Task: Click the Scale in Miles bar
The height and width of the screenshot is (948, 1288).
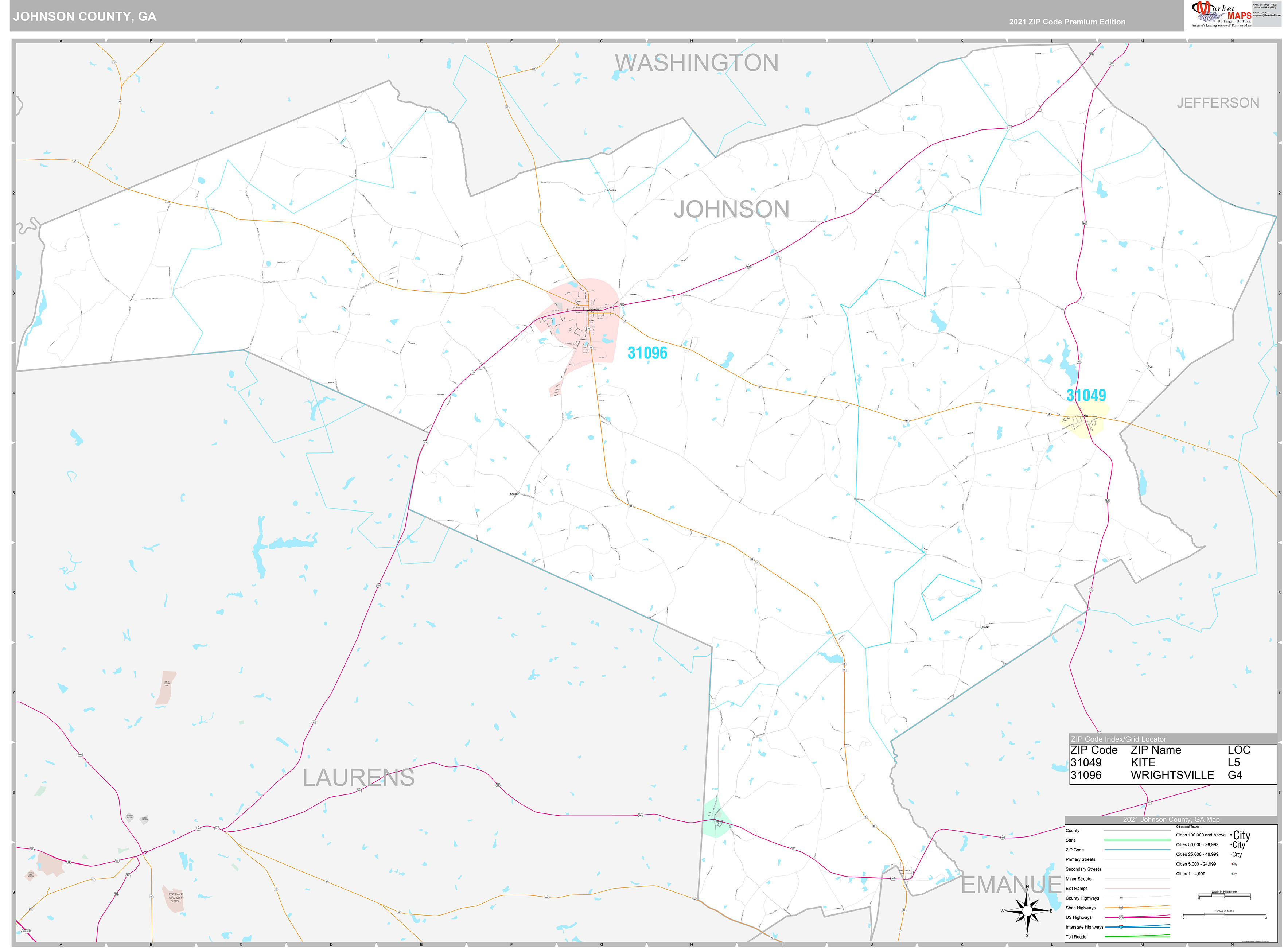Action: point(1225,915)
